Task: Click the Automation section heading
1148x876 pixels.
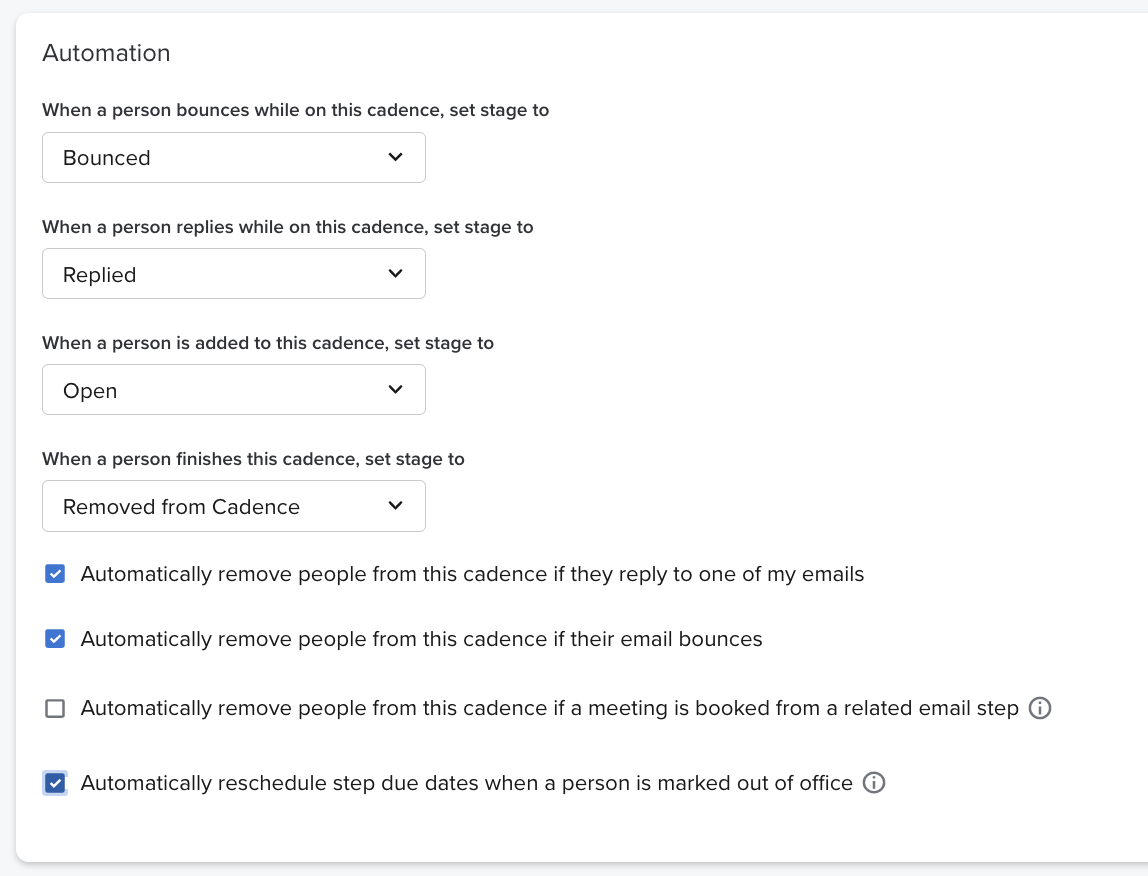Action: click(106, 53)
